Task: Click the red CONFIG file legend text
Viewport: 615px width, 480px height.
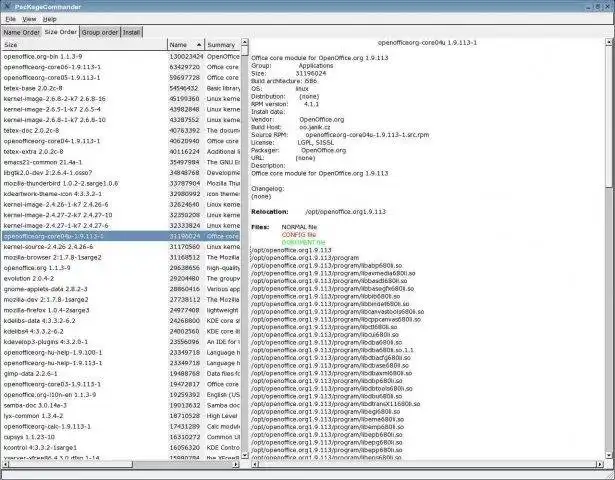Action: point(298,235)
